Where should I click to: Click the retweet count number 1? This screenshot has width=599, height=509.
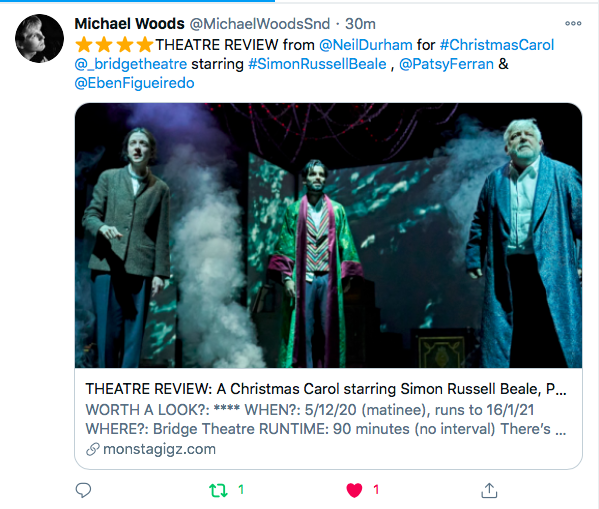click(x=241, y=490)
